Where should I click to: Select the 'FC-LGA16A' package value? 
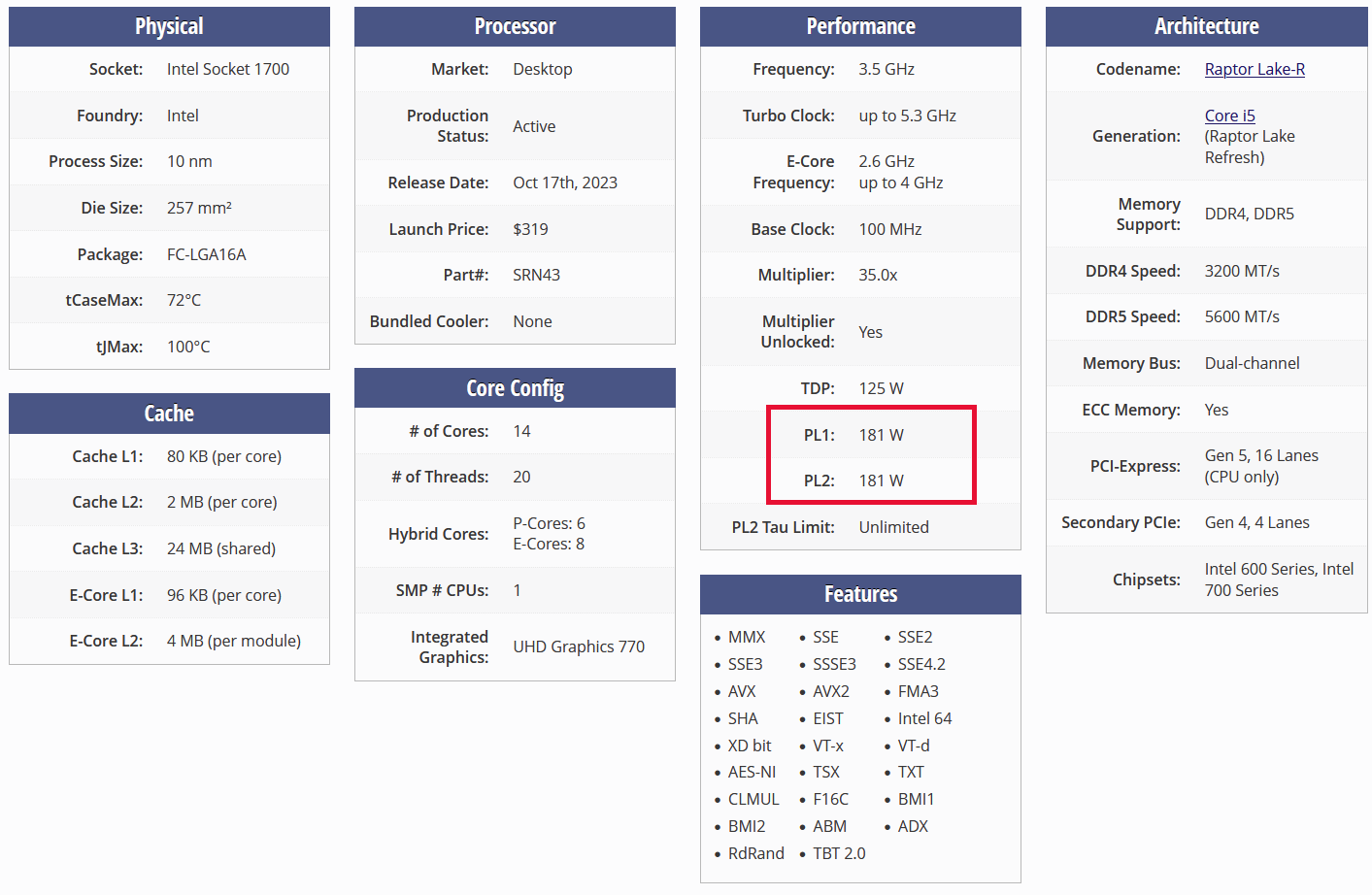click(x=207, y=254)
